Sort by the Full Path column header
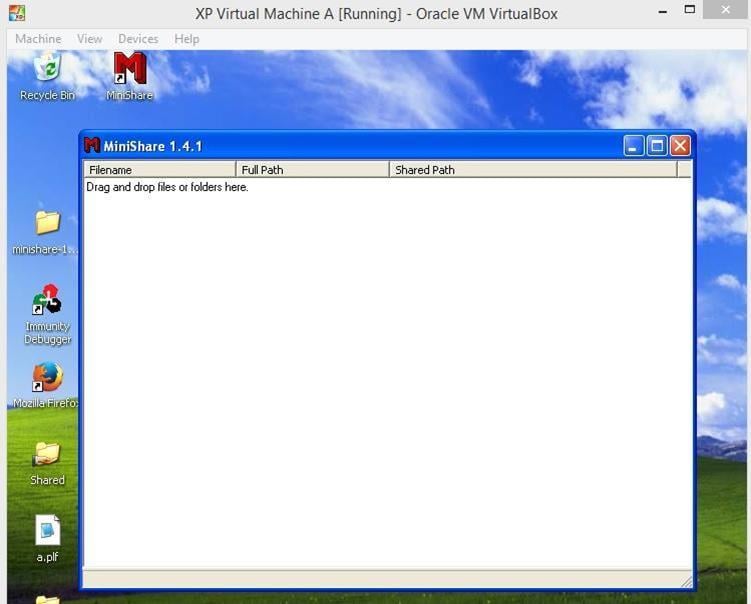Viewport: 751px width, 604px height. [312, 170]
